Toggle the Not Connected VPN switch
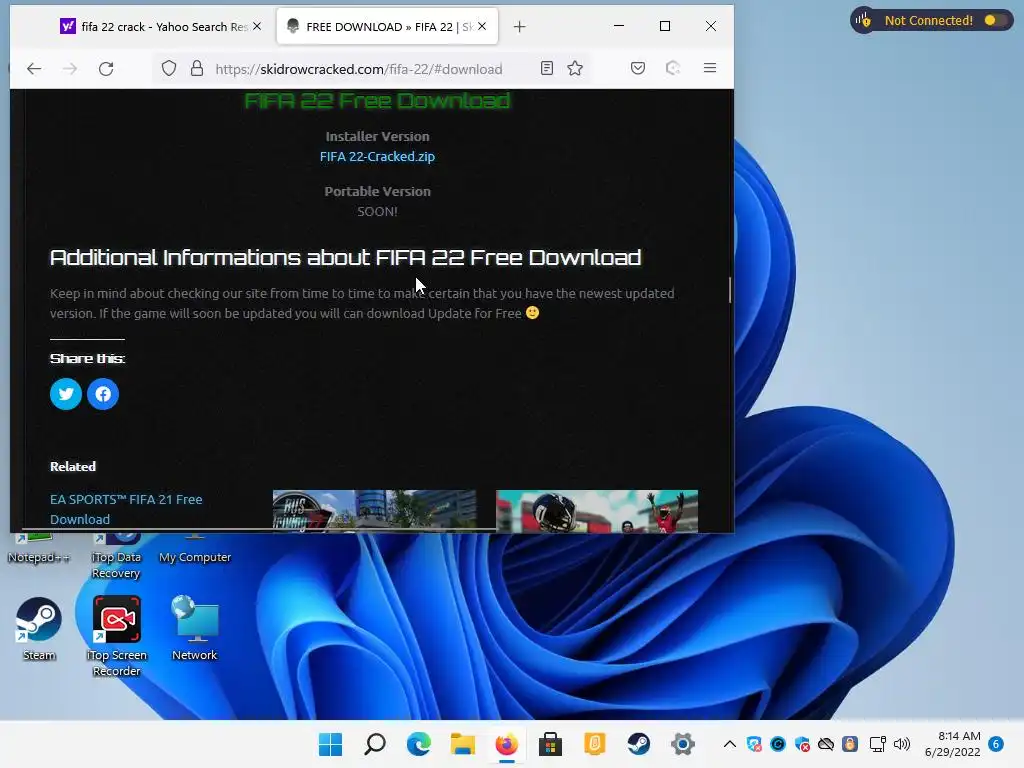The image size is (1024, 768). point(995,20)
